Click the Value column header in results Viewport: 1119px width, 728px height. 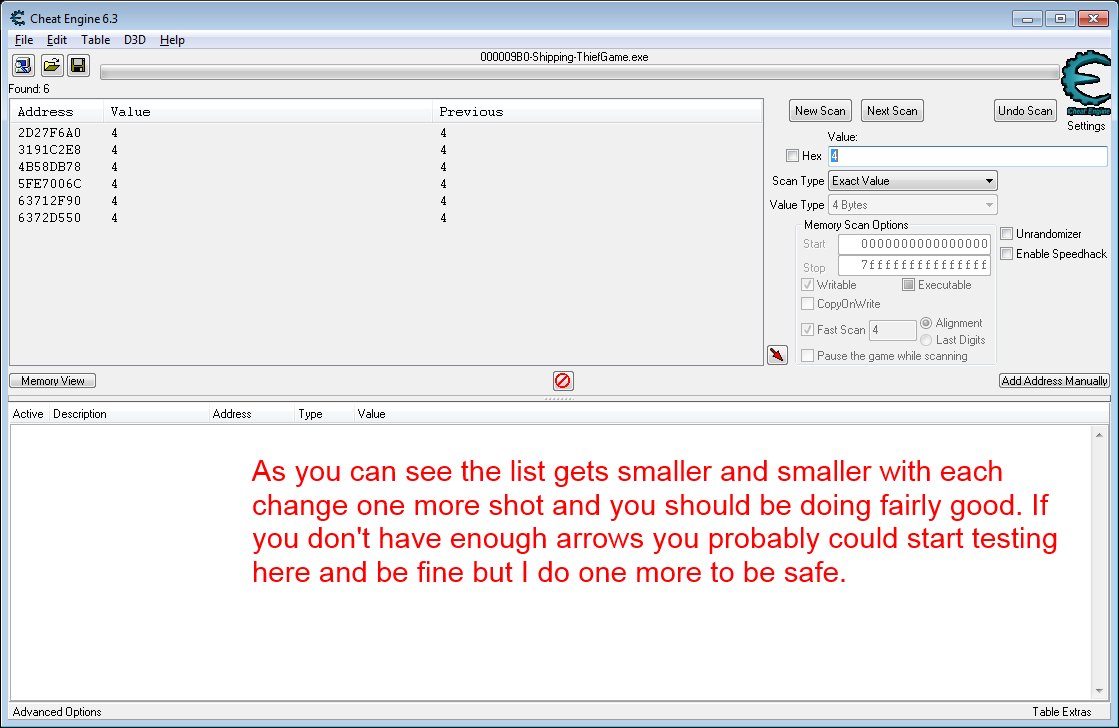click(268, 111)
